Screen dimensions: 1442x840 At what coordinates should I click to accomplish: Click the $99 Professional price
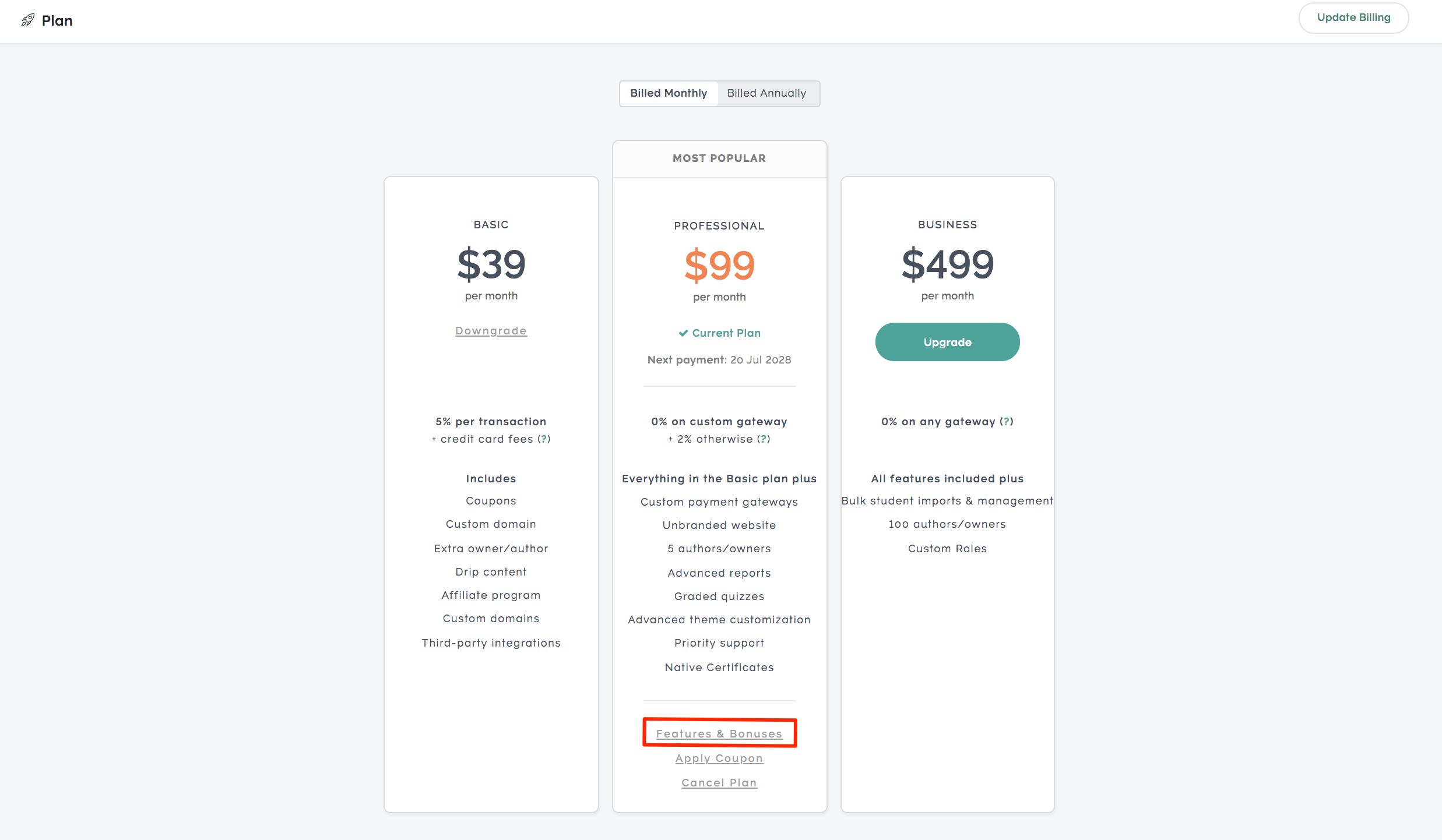click(x=719, y=265)
